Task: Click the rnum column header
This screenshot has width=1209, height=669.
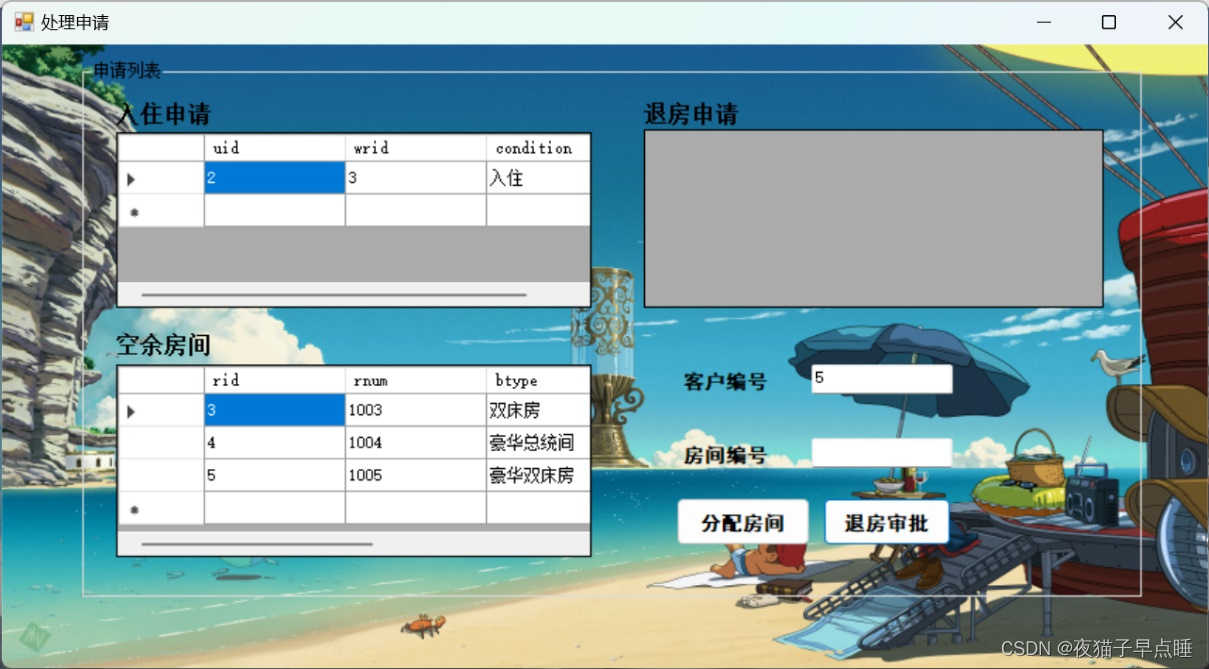Action: tap(416, 380)
